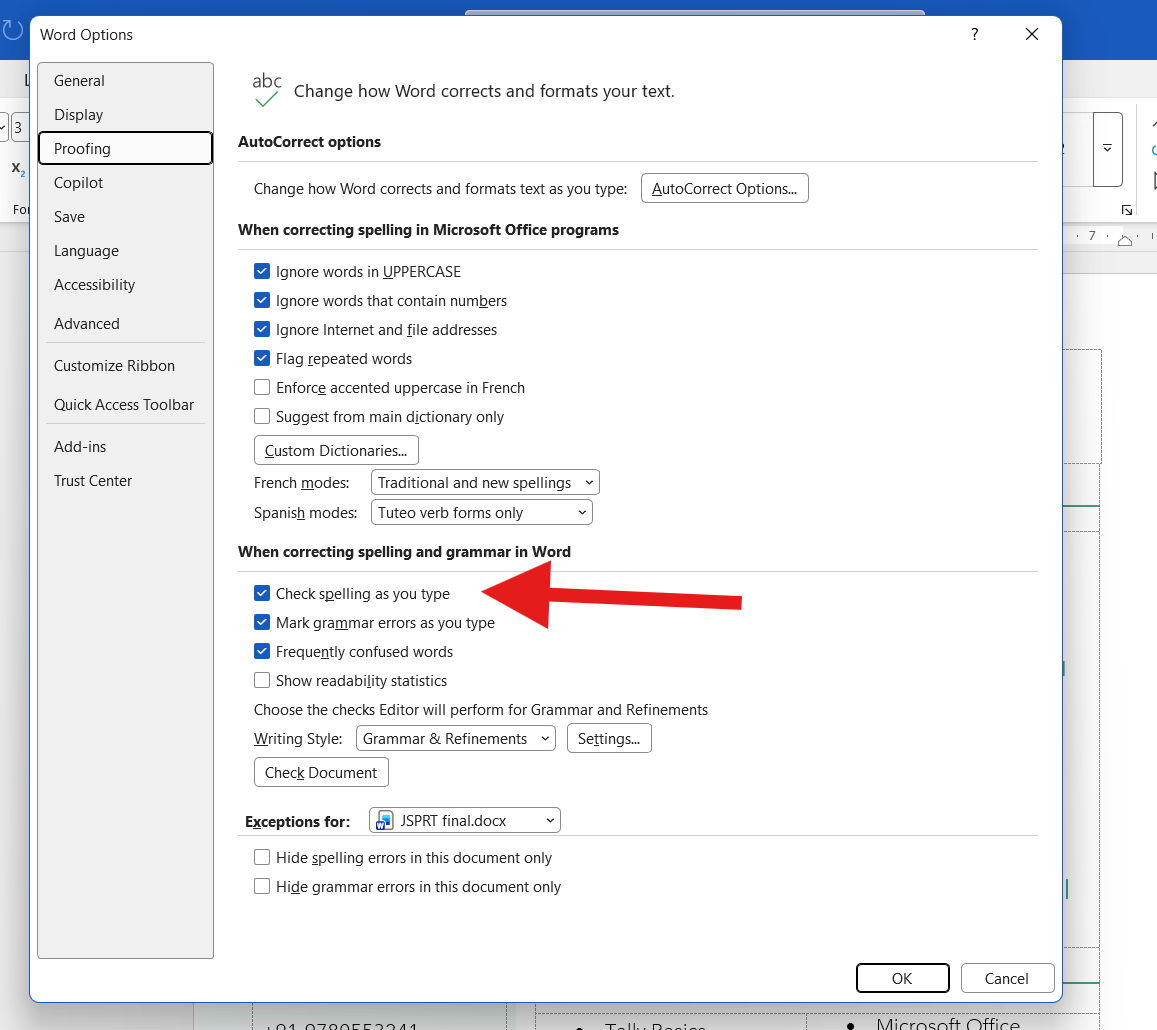Toggle Ignore words in UPPERCASE
Screen dimensions: 1157x1030
coord(262,272)
